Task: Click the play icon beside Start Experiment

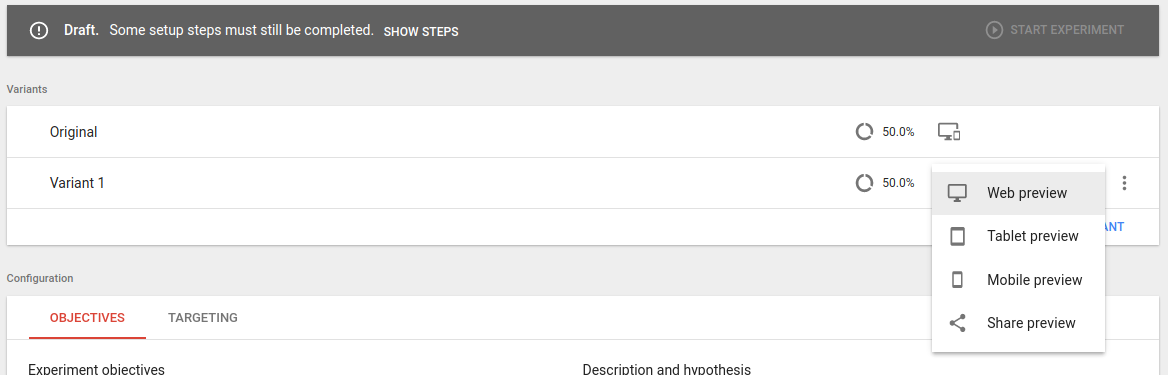Action: pyautogui.click(x=994, y=31)
